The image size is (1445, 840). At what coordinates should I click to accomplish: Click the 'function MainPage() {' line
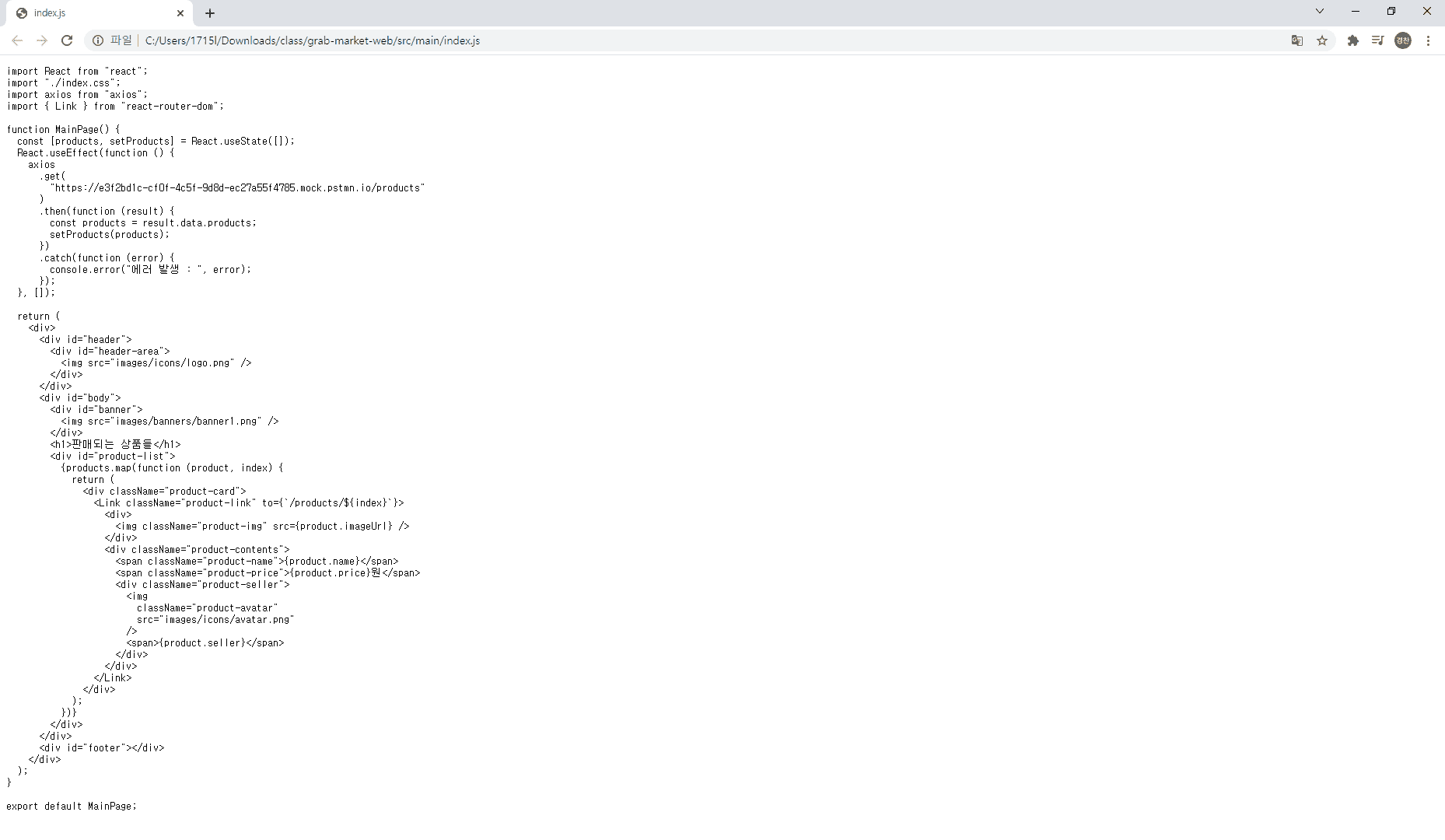click(x=64, y=129)
